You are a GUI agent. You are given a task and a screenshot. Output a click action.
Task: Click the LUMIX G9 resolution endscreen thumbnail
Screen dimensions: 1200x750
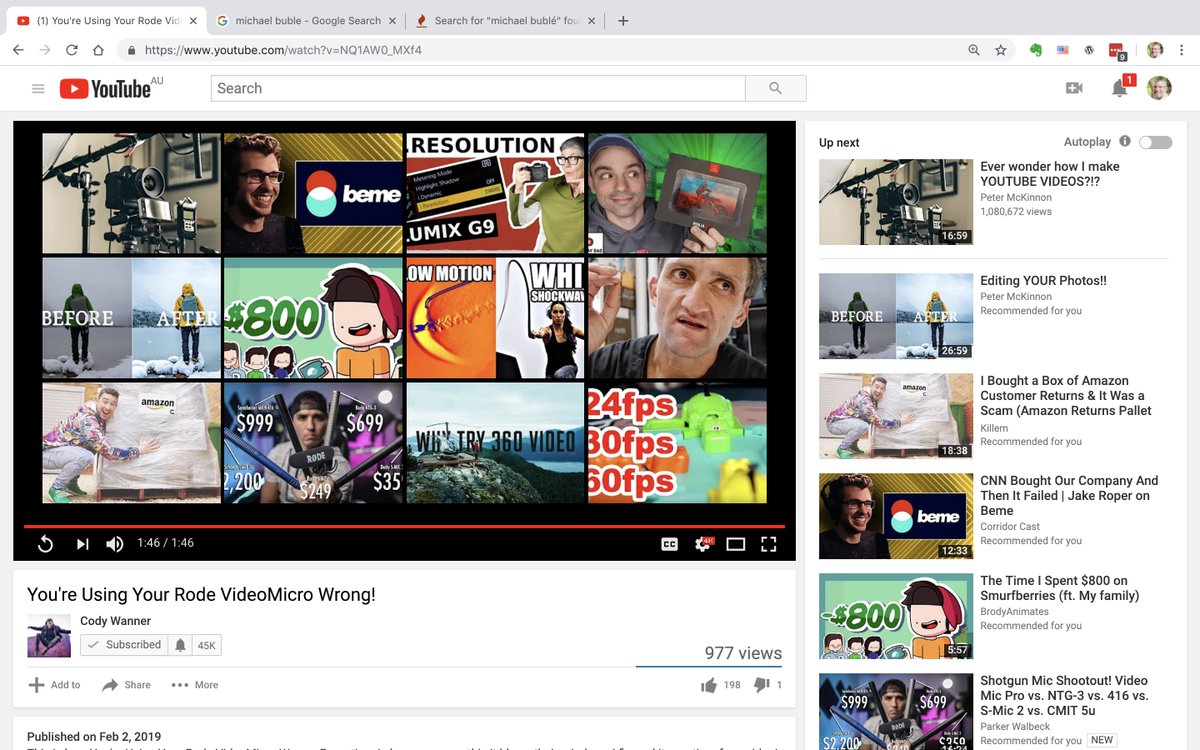pyautogui.click(x=495, y=193)
